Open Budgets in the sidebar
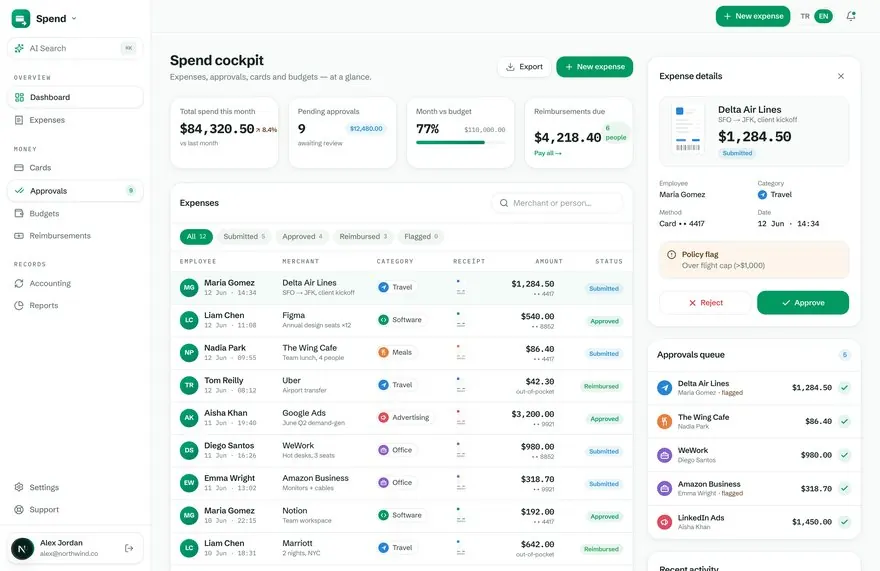This screenshot has width=880, height=571. tap(75, 213)
